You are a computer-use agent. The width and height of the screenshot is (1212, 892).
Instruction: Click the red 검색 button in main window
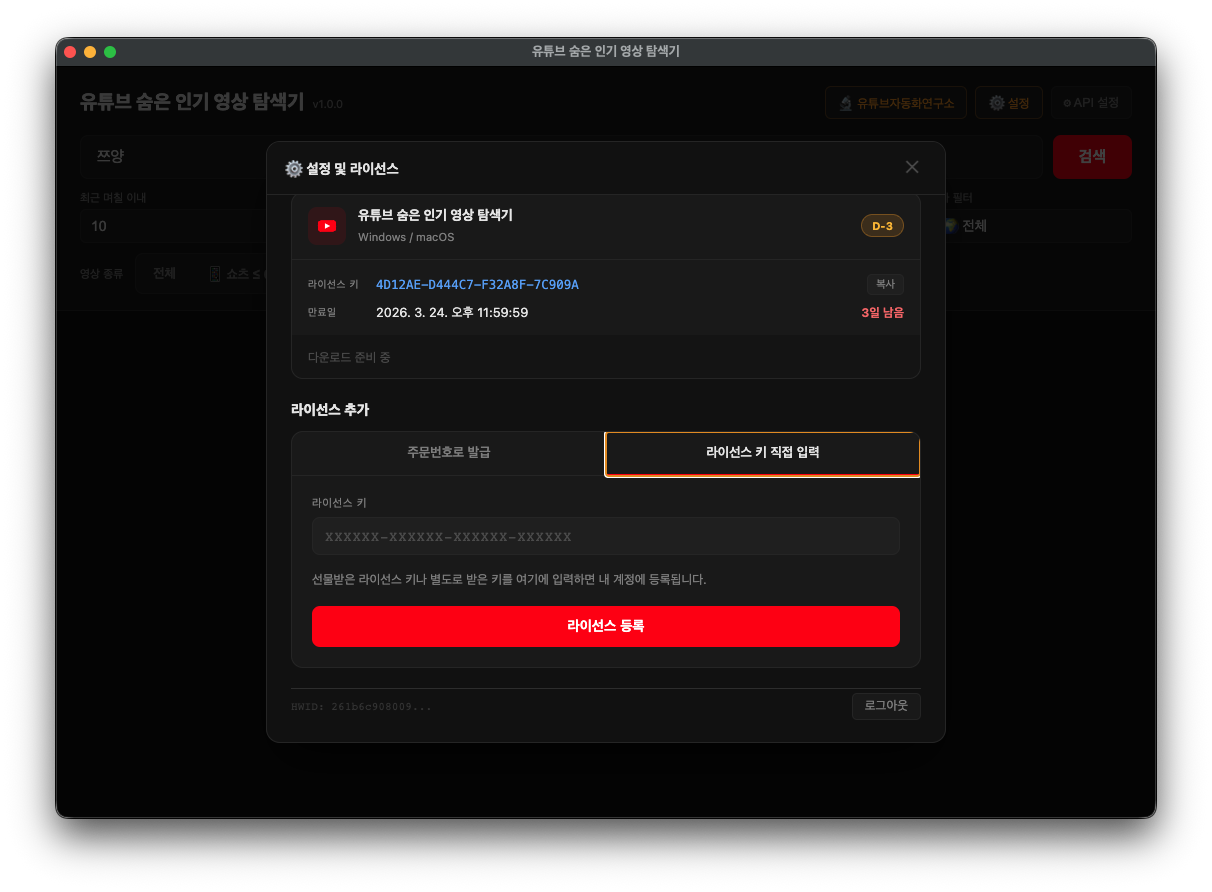(1092, 157)
